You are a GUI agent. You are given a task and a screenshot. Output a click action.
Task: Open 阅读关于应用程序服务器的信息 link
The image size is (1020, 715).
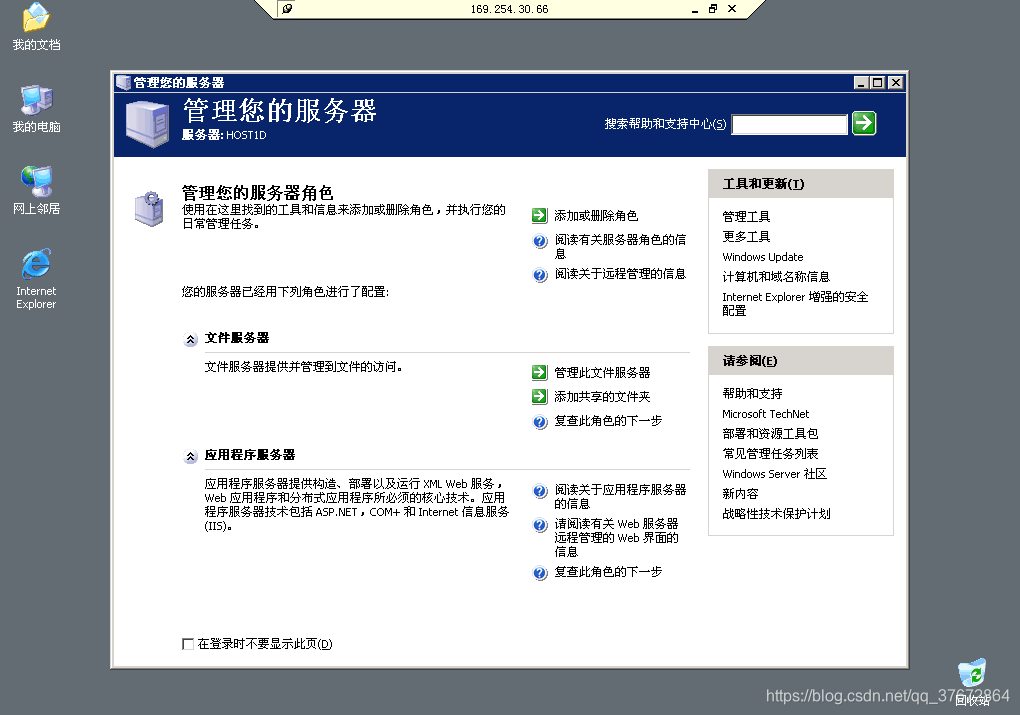[x=620, y=496]
